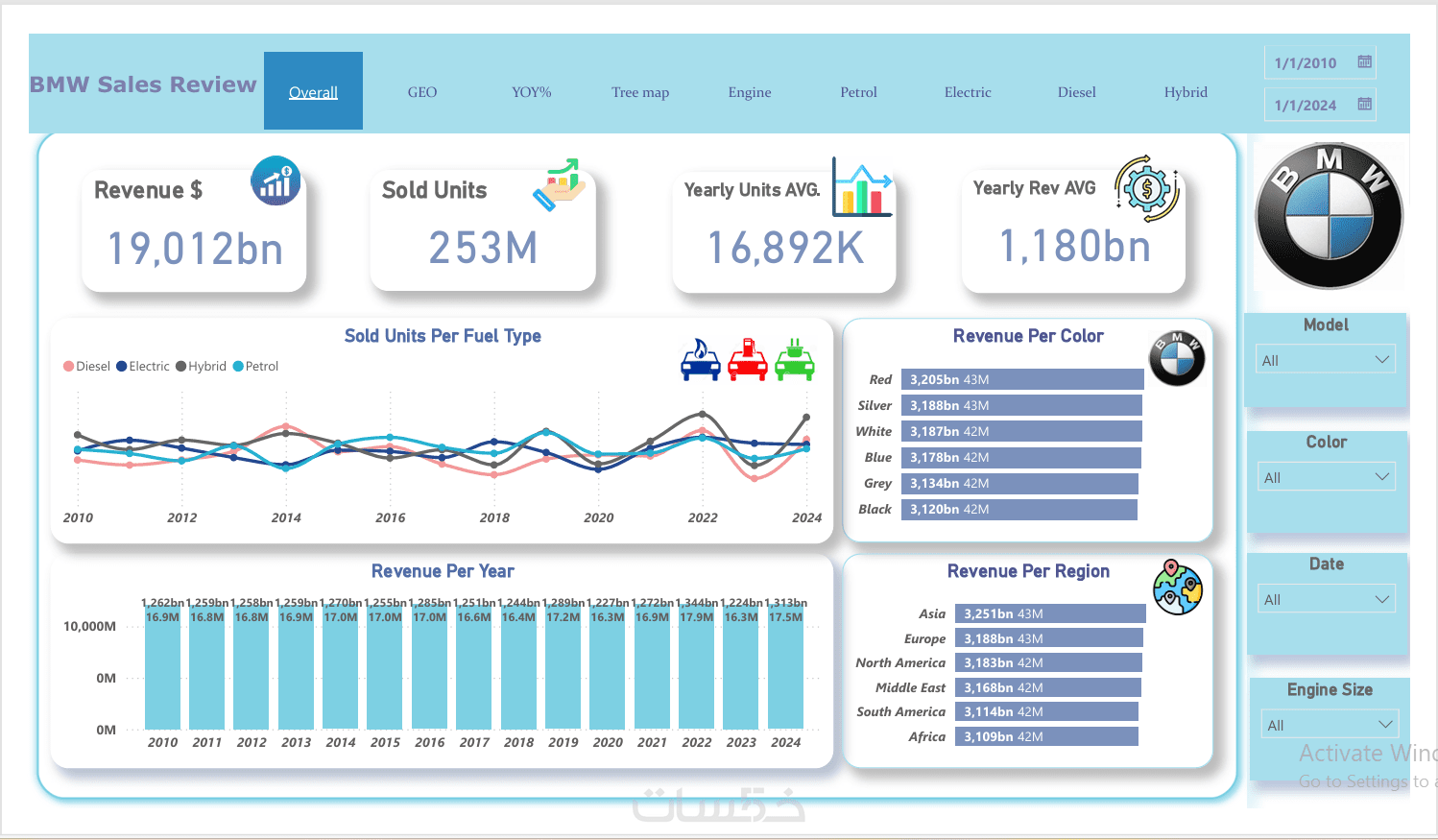Click the 16,892K yearly units value

(x=785, y=248)
